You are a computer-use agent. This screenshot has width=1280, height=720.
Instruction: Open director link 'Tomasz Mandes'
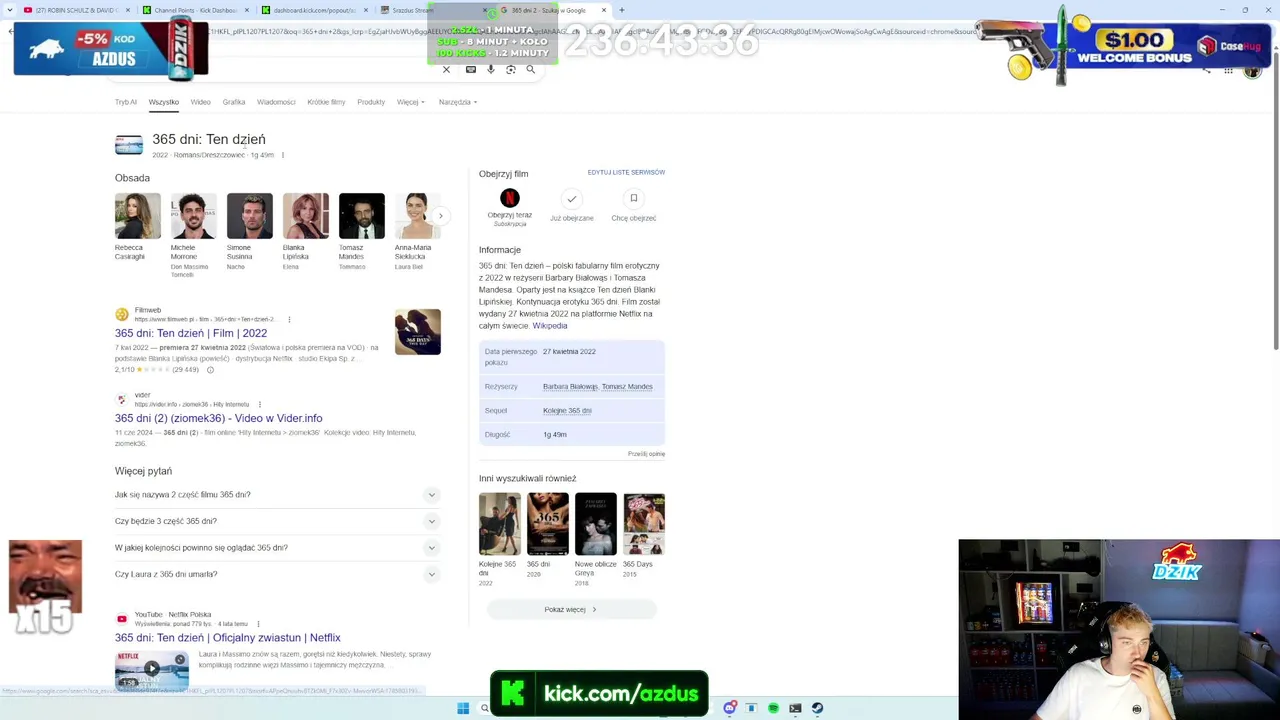(x=627, y=387)
